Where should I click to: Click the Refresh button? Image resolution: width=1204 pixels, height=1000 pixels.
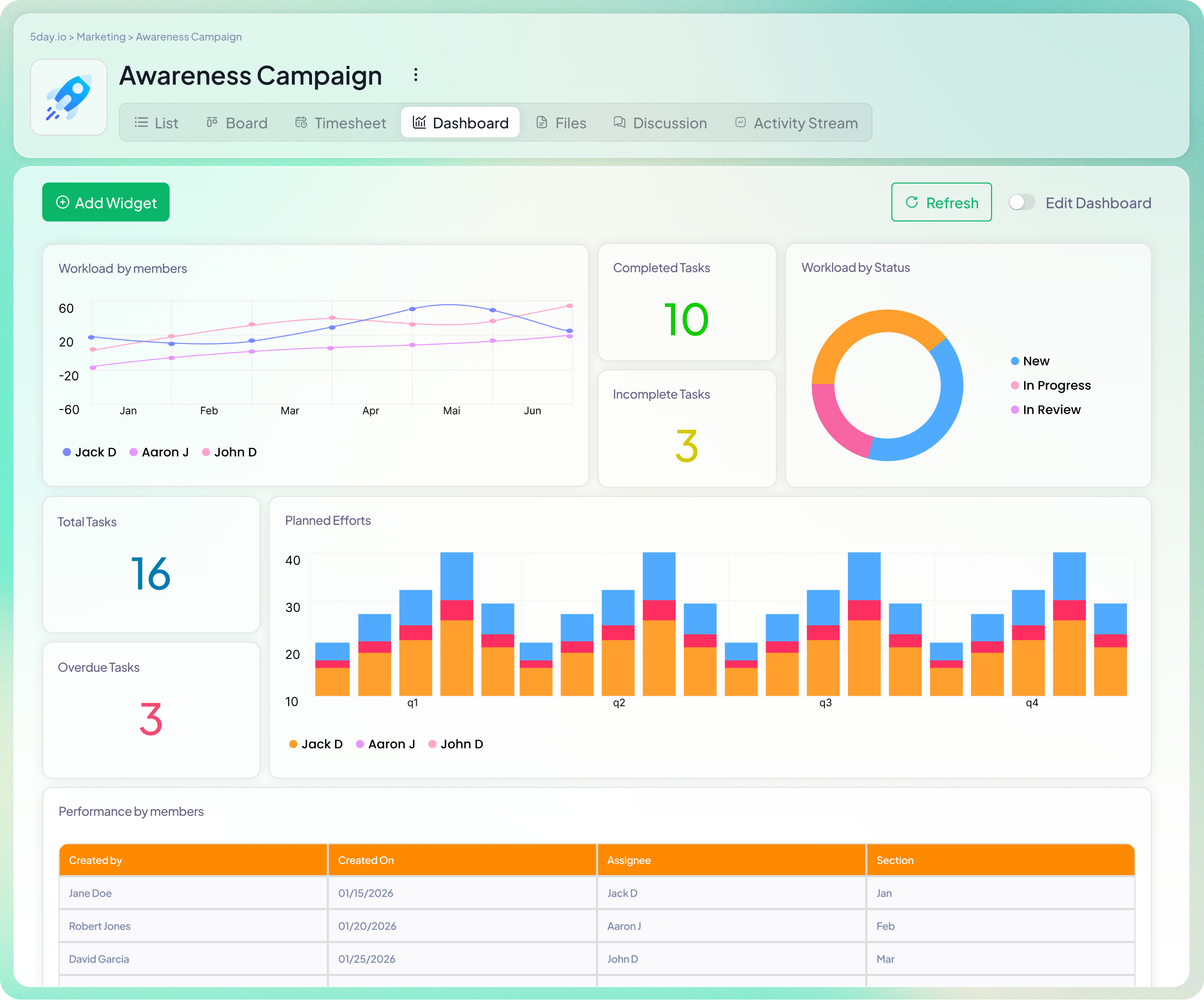(941, 202)
